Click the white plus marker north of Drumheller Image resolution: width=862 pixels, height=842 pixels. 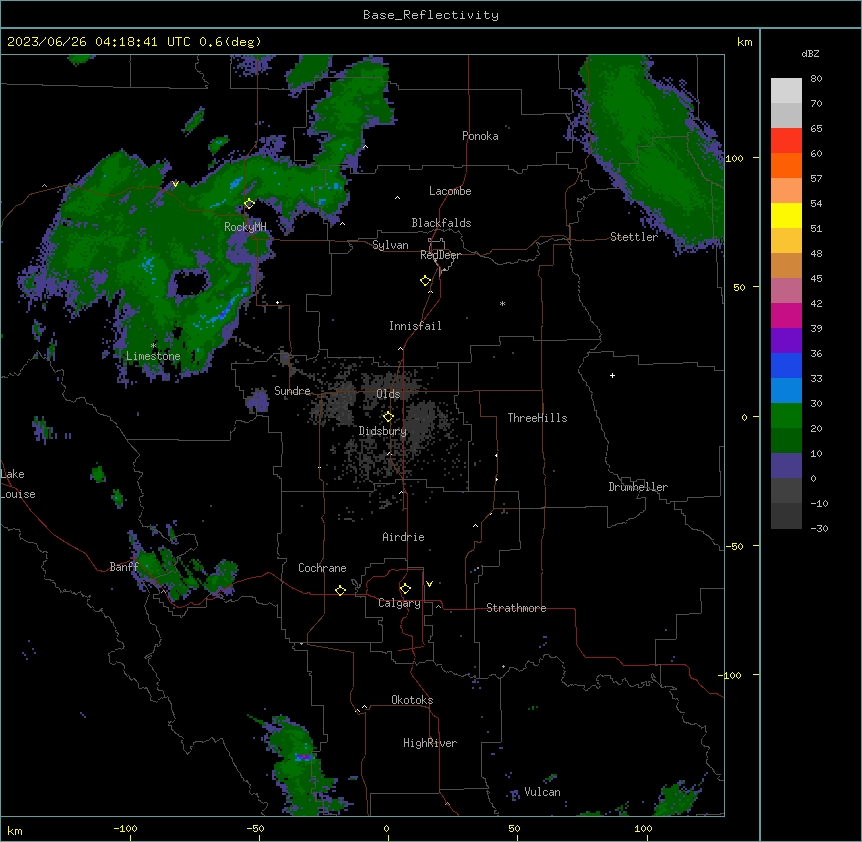(x=612, y=375)
